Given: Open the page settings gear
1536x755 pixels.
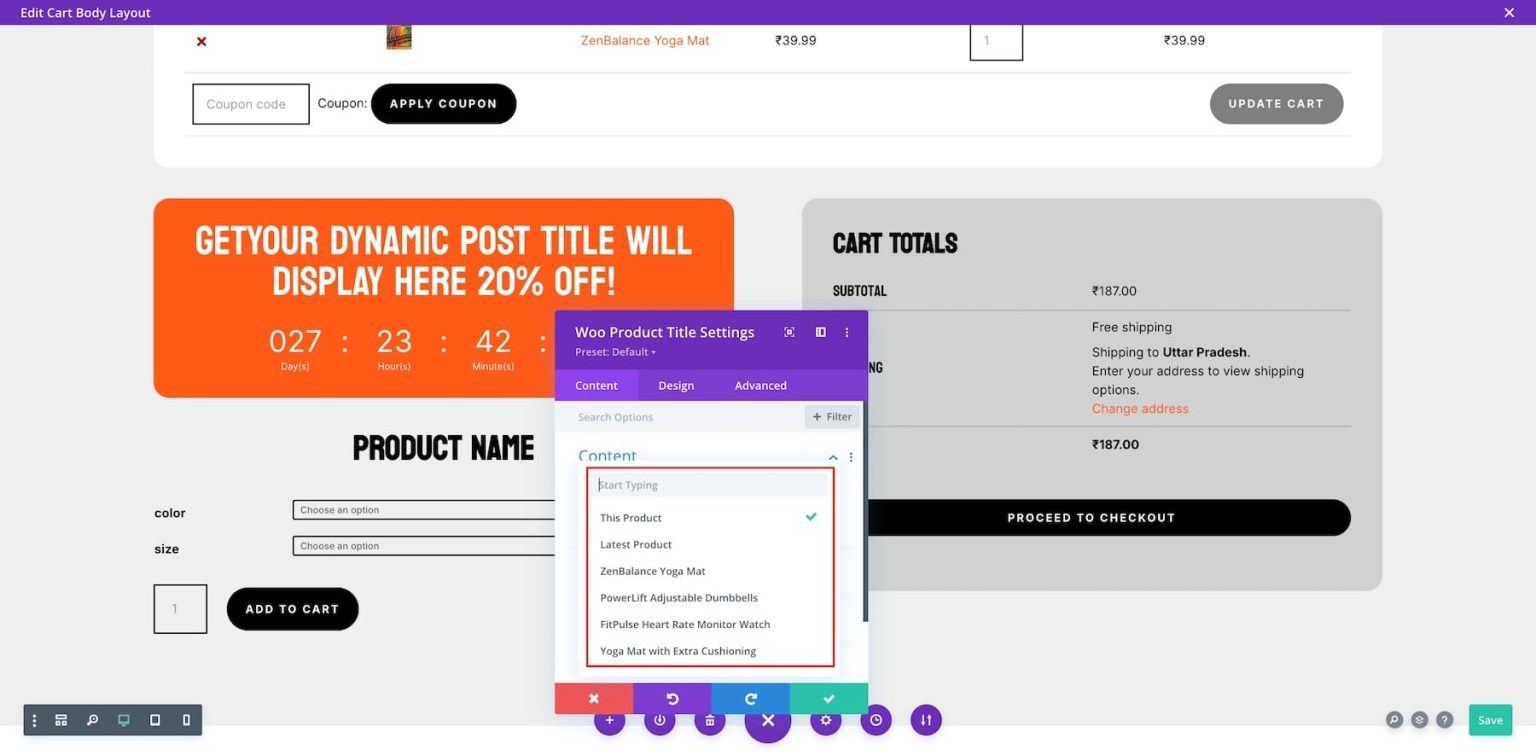Looking at the screenshot, I should coord(825,719).
